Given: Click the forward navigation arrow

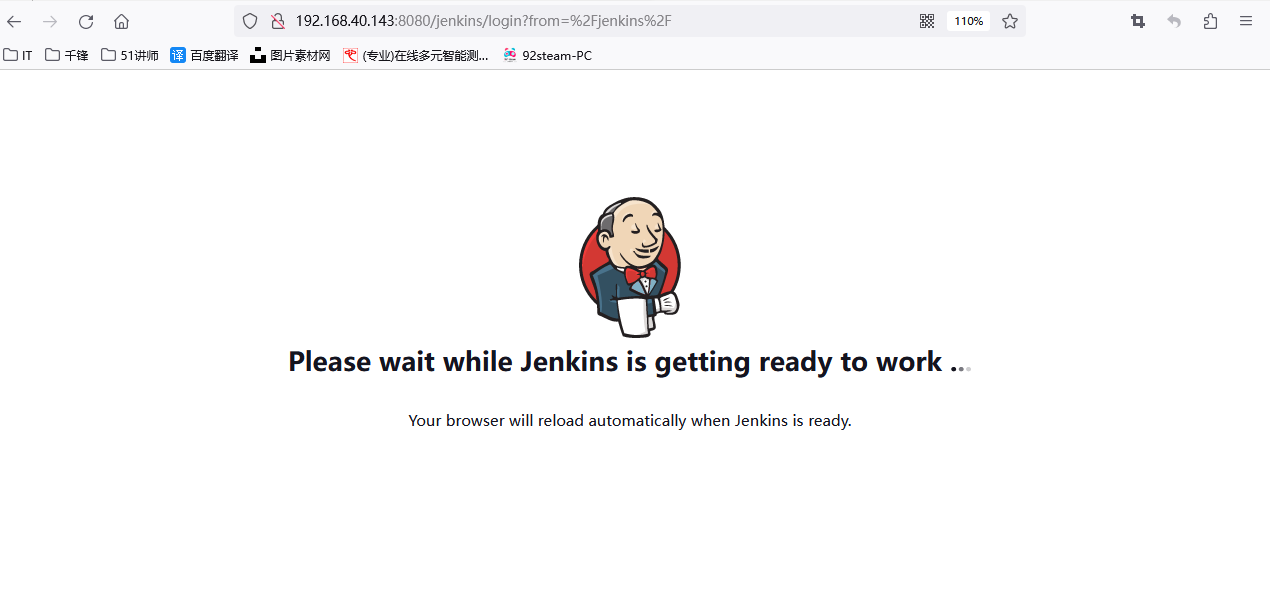Looking at the screenshot, I should click(x=50, y=21).
